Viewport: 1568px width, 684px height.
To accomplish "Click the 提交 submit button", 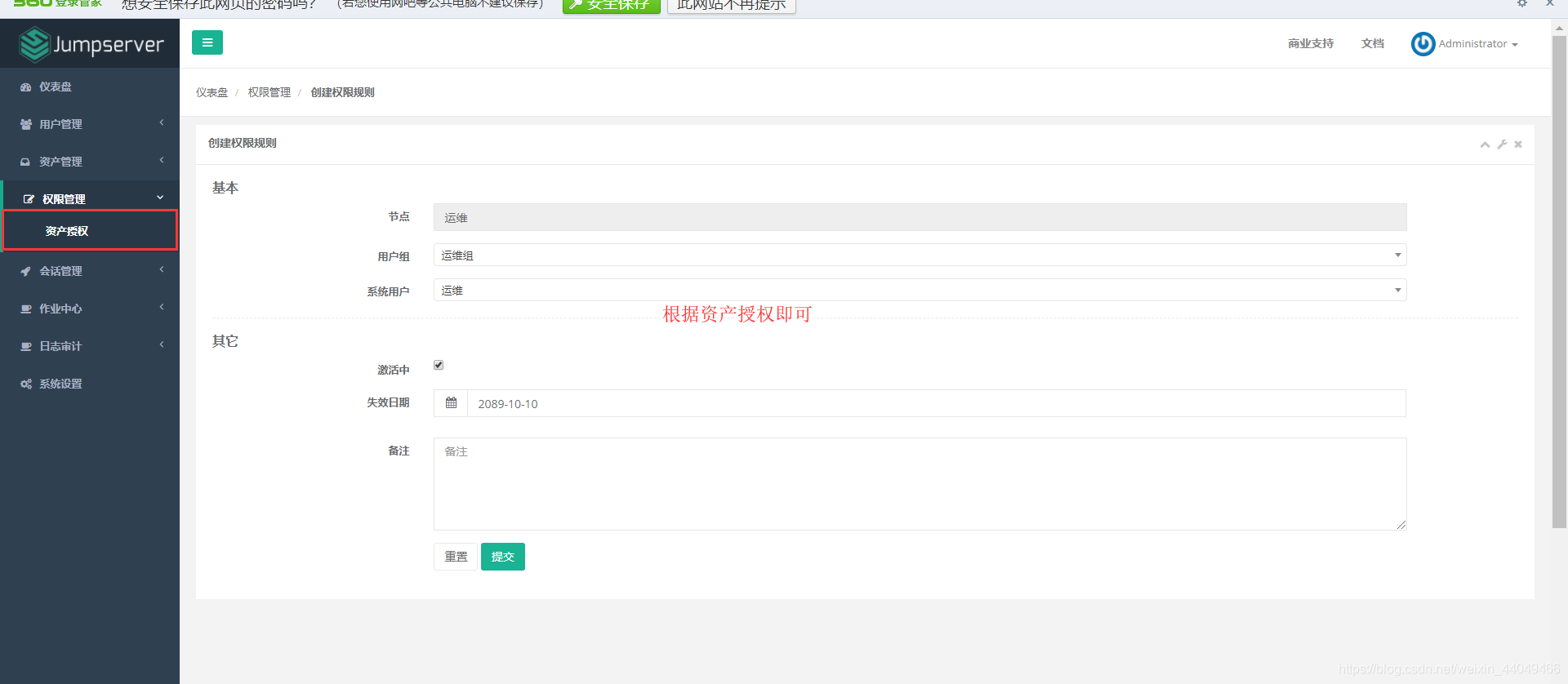I will [x=503, y=557].
